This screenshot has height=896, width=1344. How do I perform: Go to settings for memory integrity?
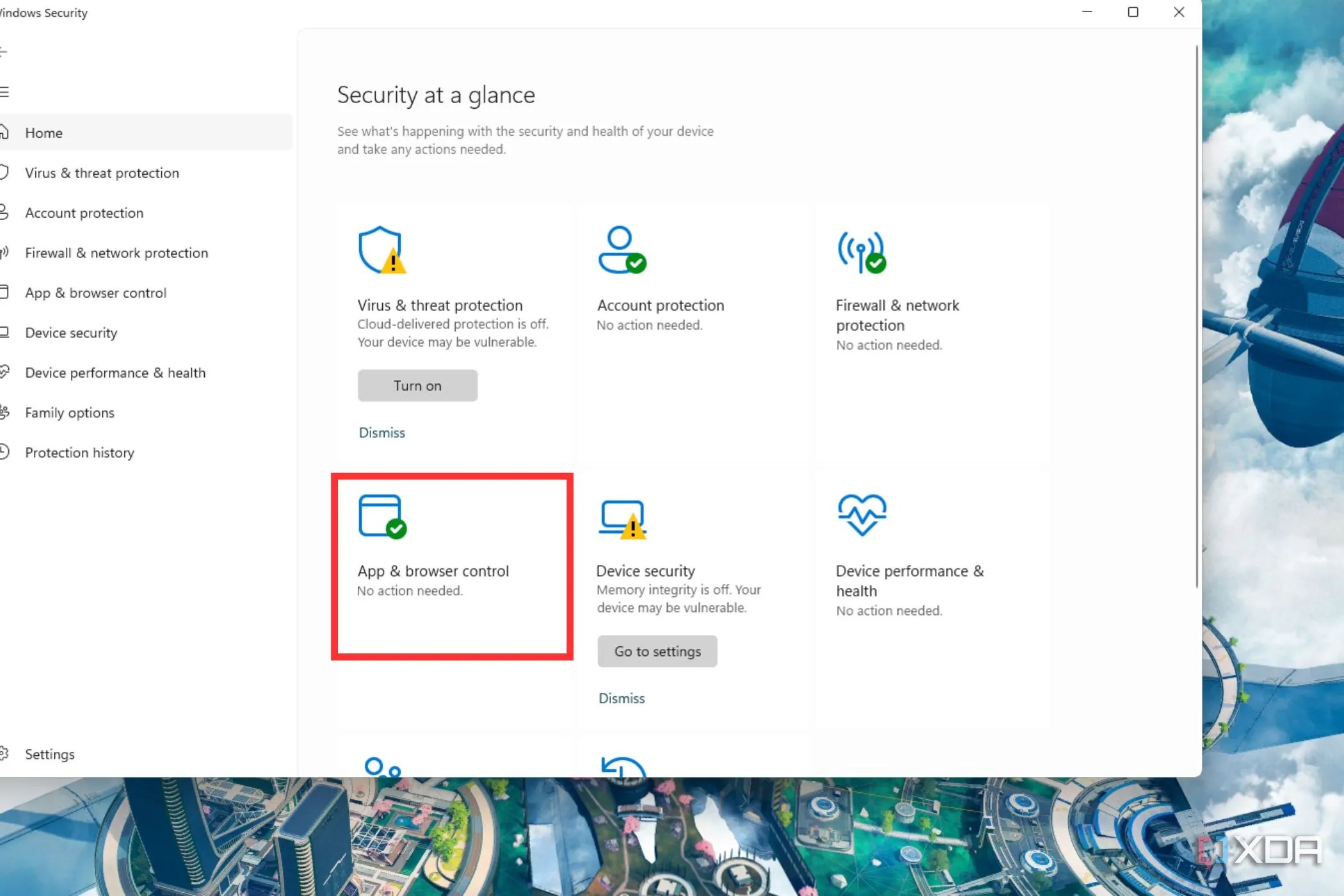[657, 651]
